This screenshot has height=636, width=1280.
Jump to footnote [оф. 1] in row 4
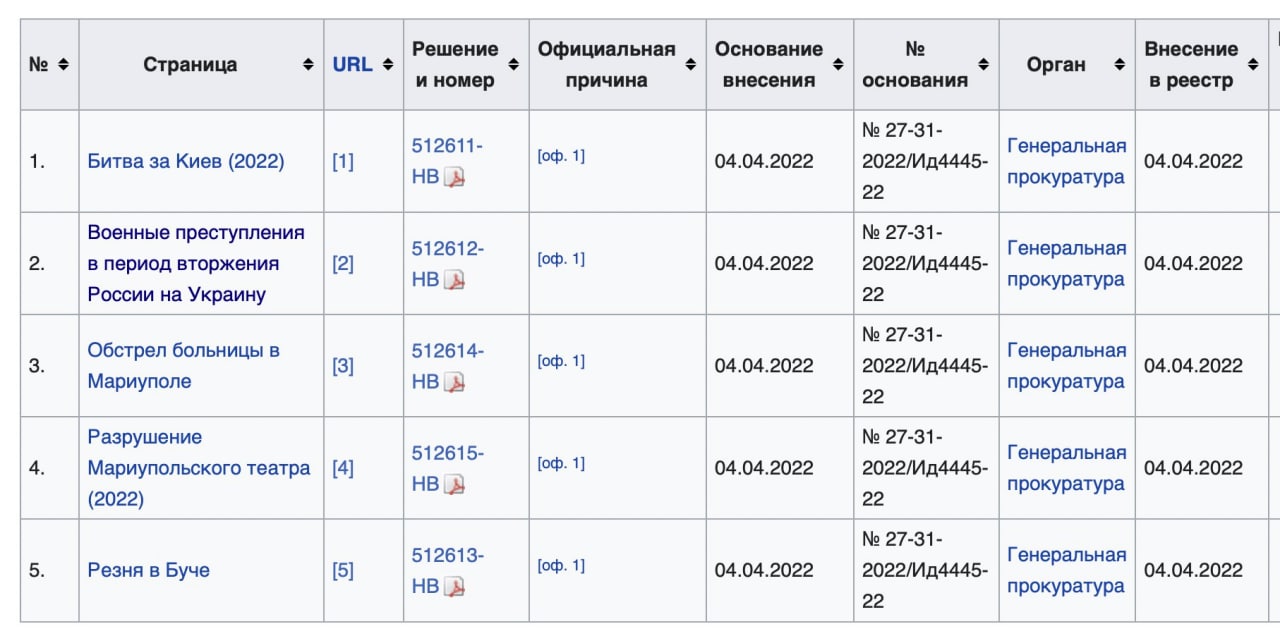click(561, 463)
